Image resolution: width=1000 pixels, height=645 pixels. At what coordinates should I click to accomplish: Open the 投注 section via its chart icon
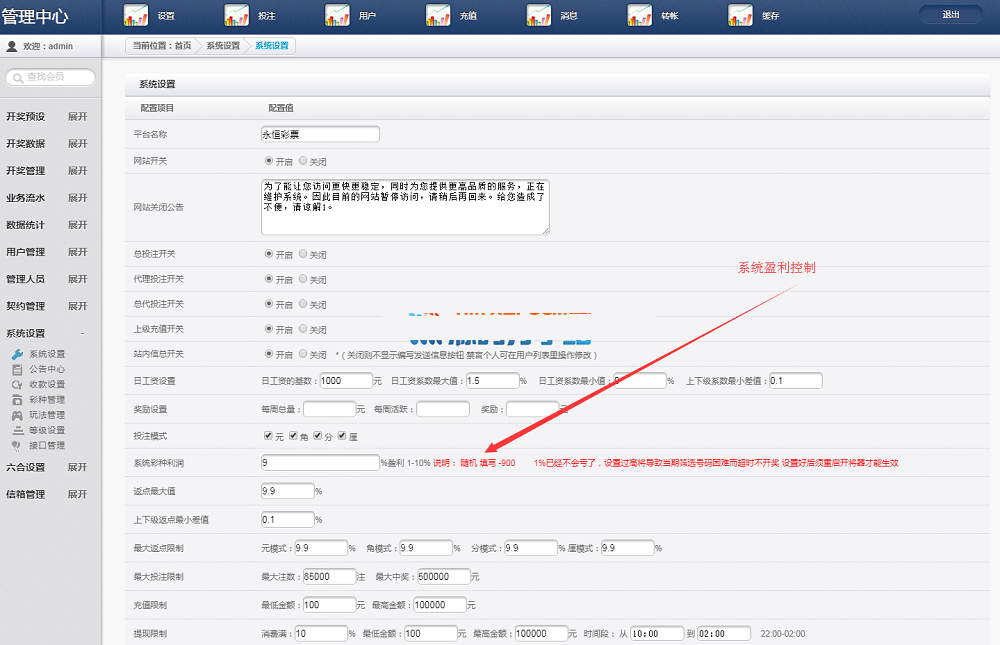coord(237,15)
